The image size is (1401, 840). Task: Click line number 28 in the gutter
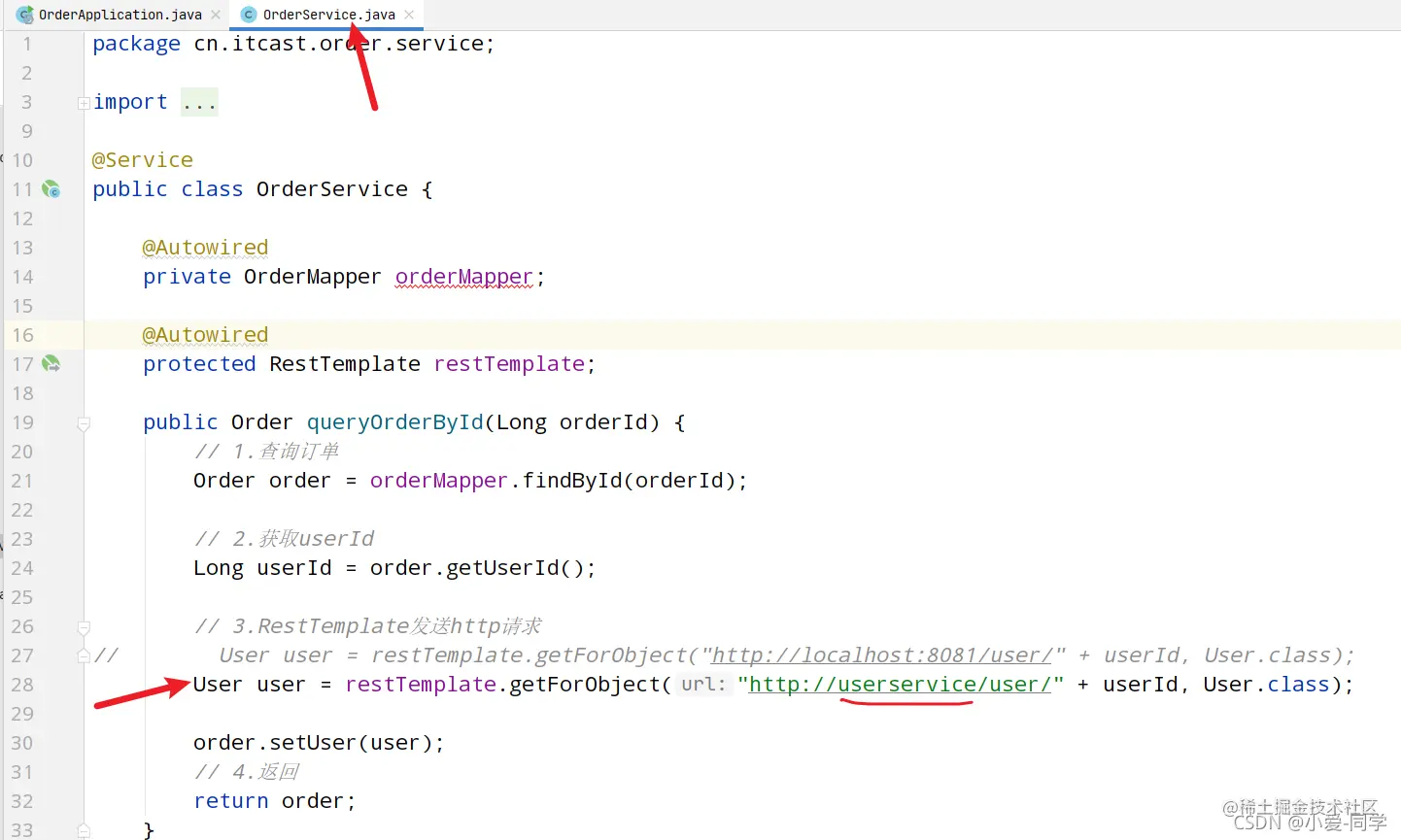coord(22,685)
